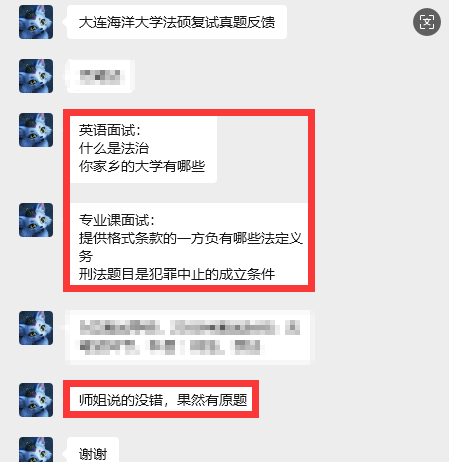Select avatar beside 英语面试 message
449x462 pixels.
(36, 130)
